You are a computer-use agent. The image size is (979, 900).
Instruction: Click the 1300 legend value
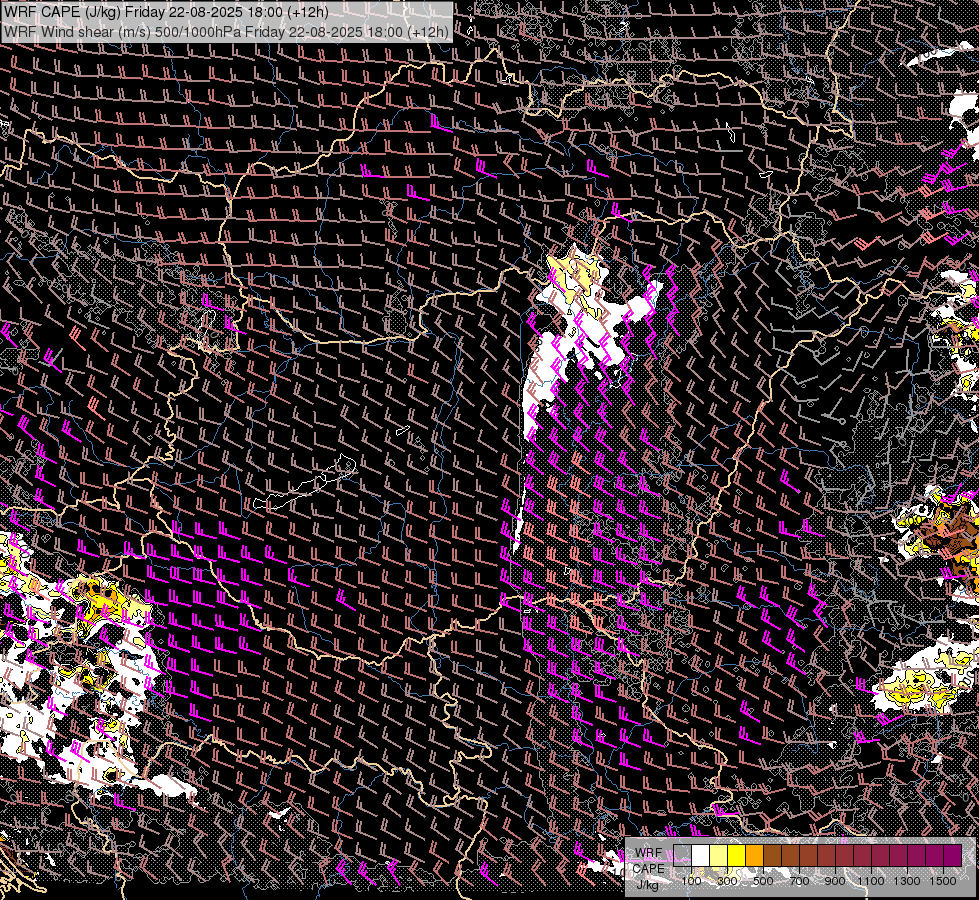tap(907, 881)
